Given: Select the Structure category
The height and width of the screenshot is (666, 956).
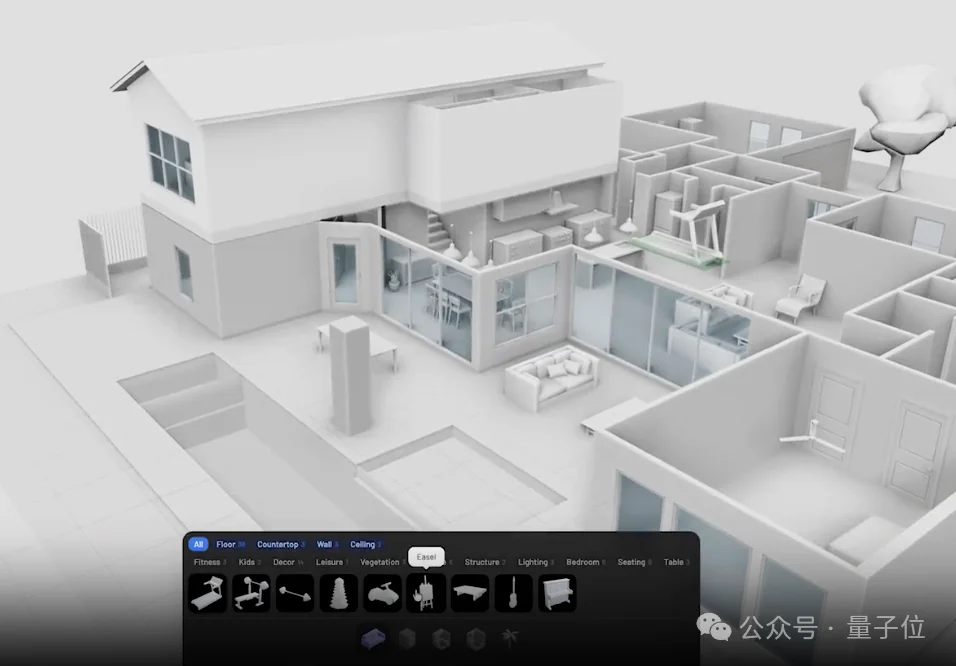Looking at the screenshot, I should (x=481, y=562).
